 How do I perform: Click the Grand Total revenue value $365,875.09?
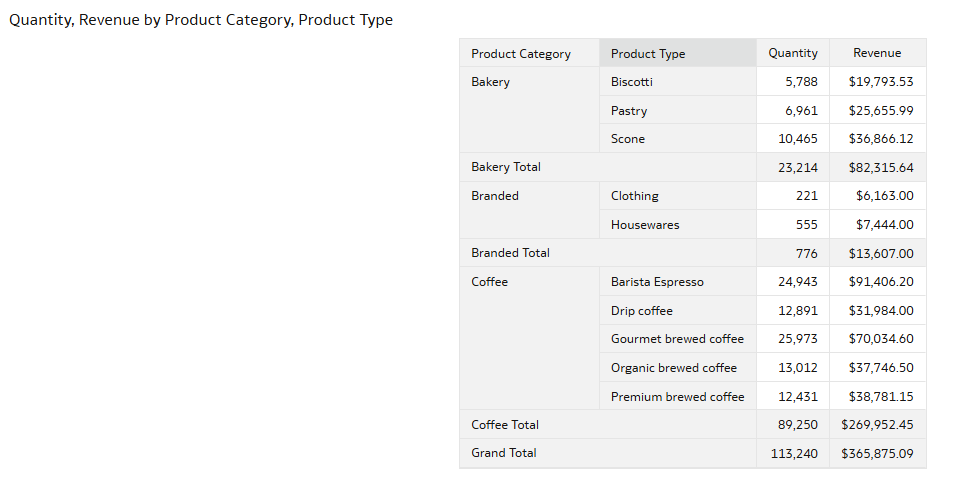(x=877, y=453)
